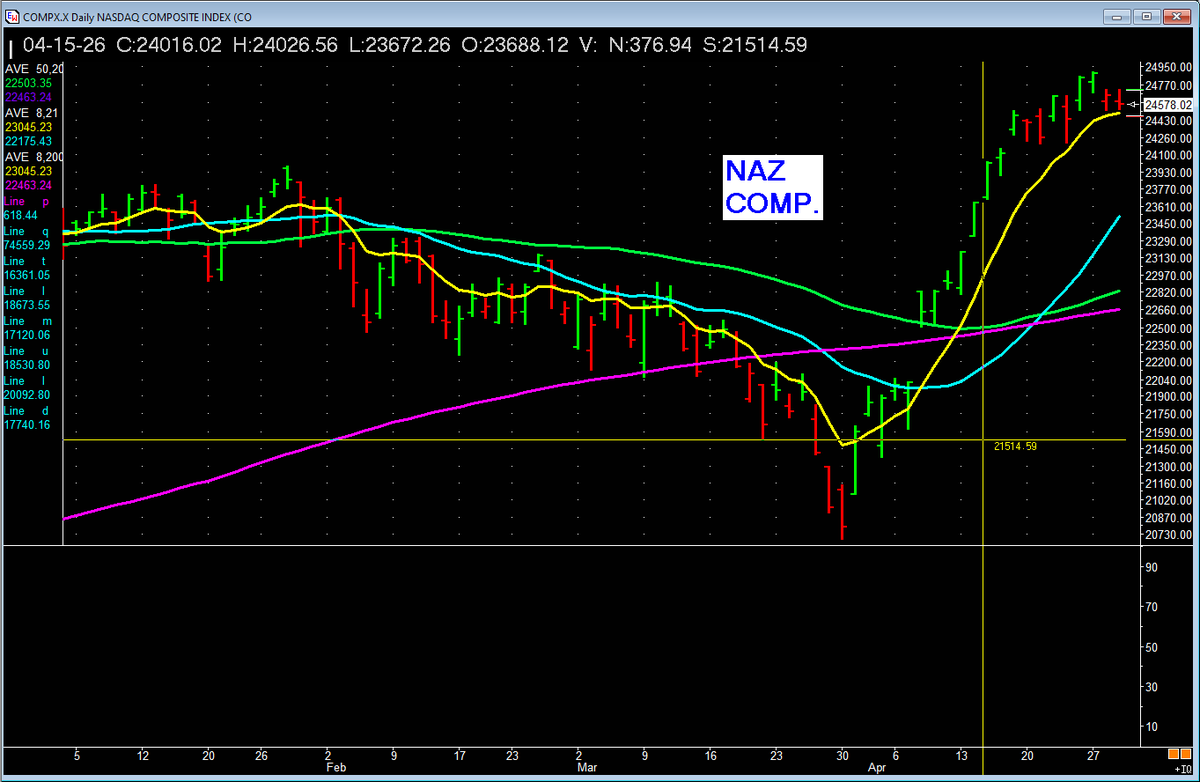Click the value 18673.55 in the legend

tap(28, 305)
